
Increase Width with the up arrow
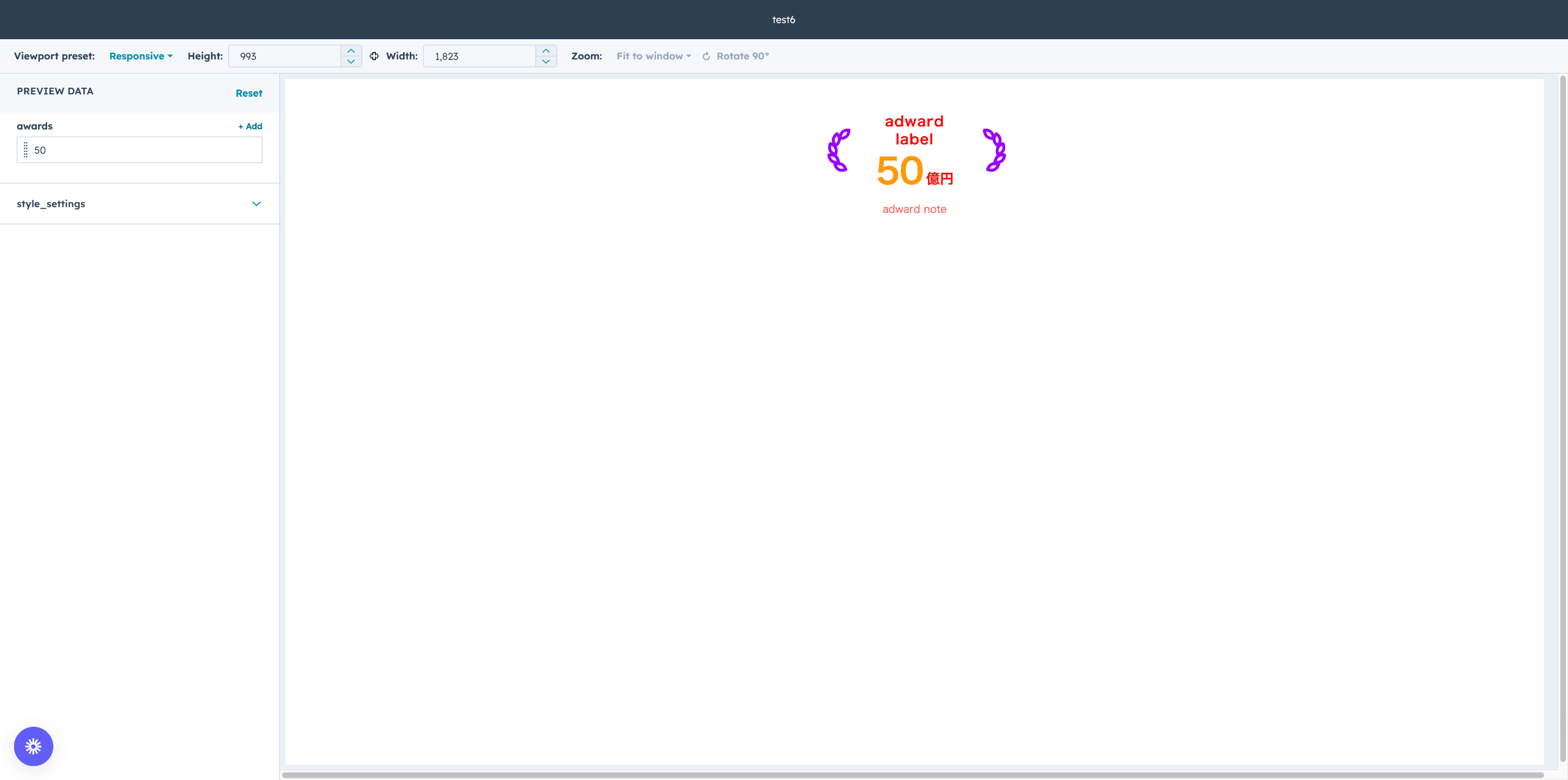[546, 51]
